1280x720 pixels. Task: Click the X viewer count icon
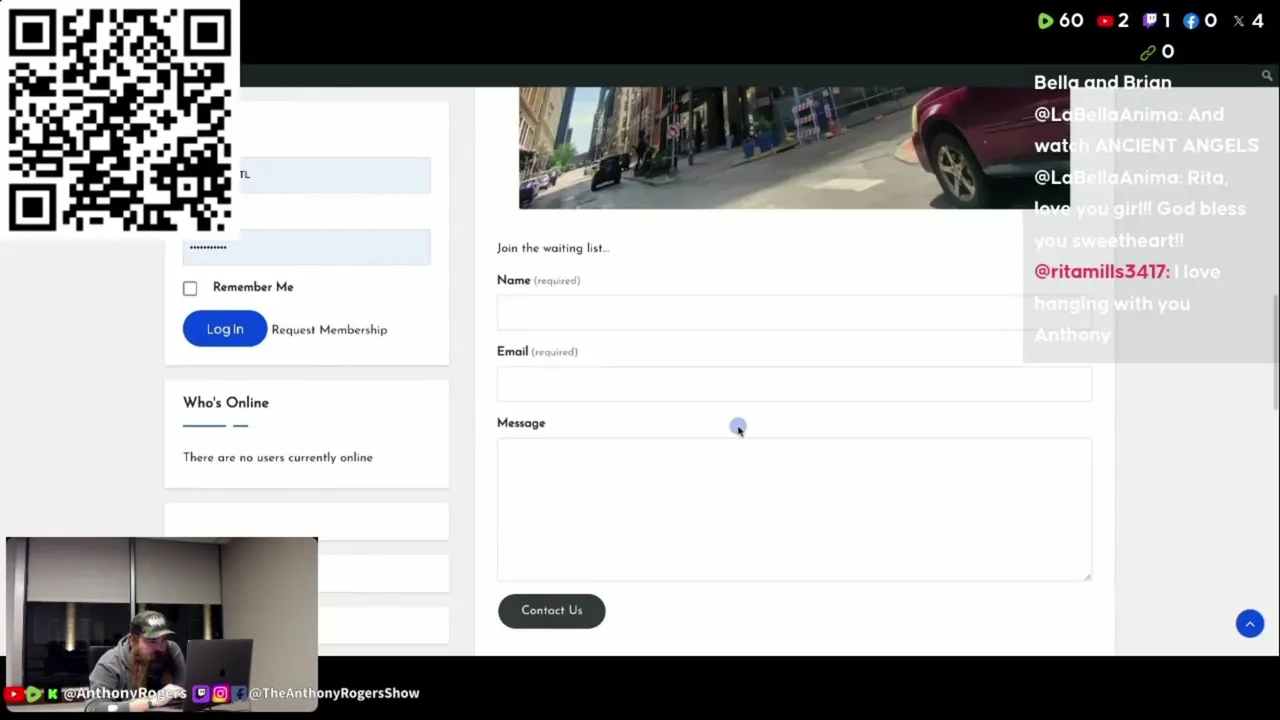[x=1239, y=21]
